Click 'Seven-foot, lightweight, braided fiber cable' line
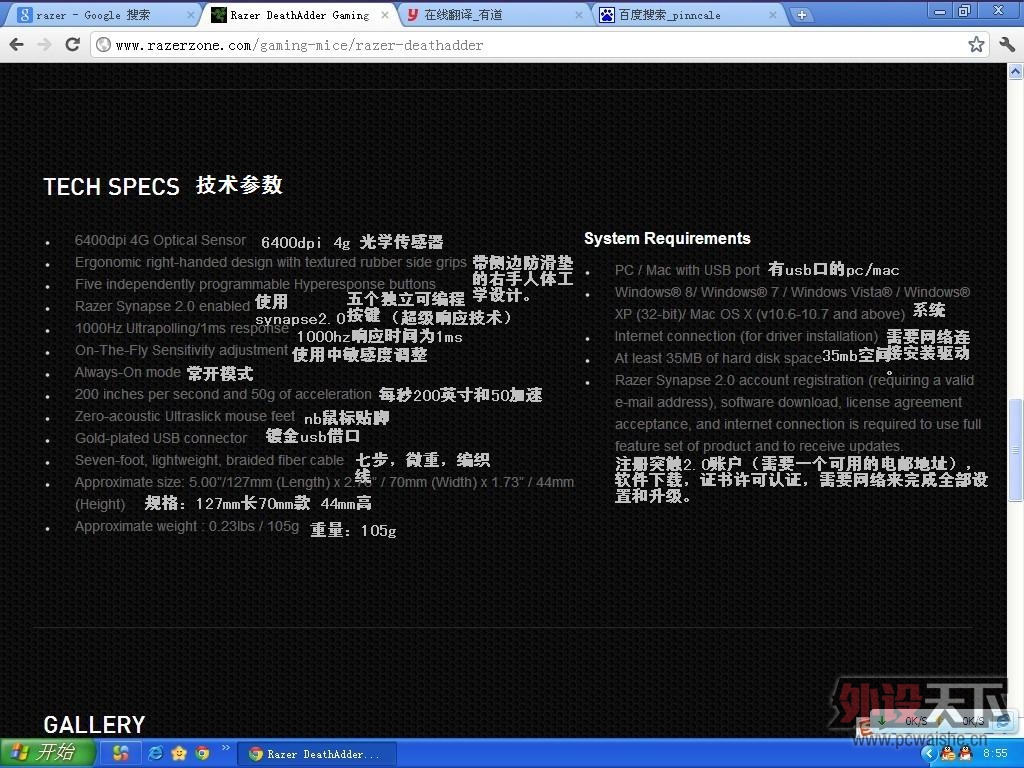Screen dimensions: 1024x768 pos(209,460)
